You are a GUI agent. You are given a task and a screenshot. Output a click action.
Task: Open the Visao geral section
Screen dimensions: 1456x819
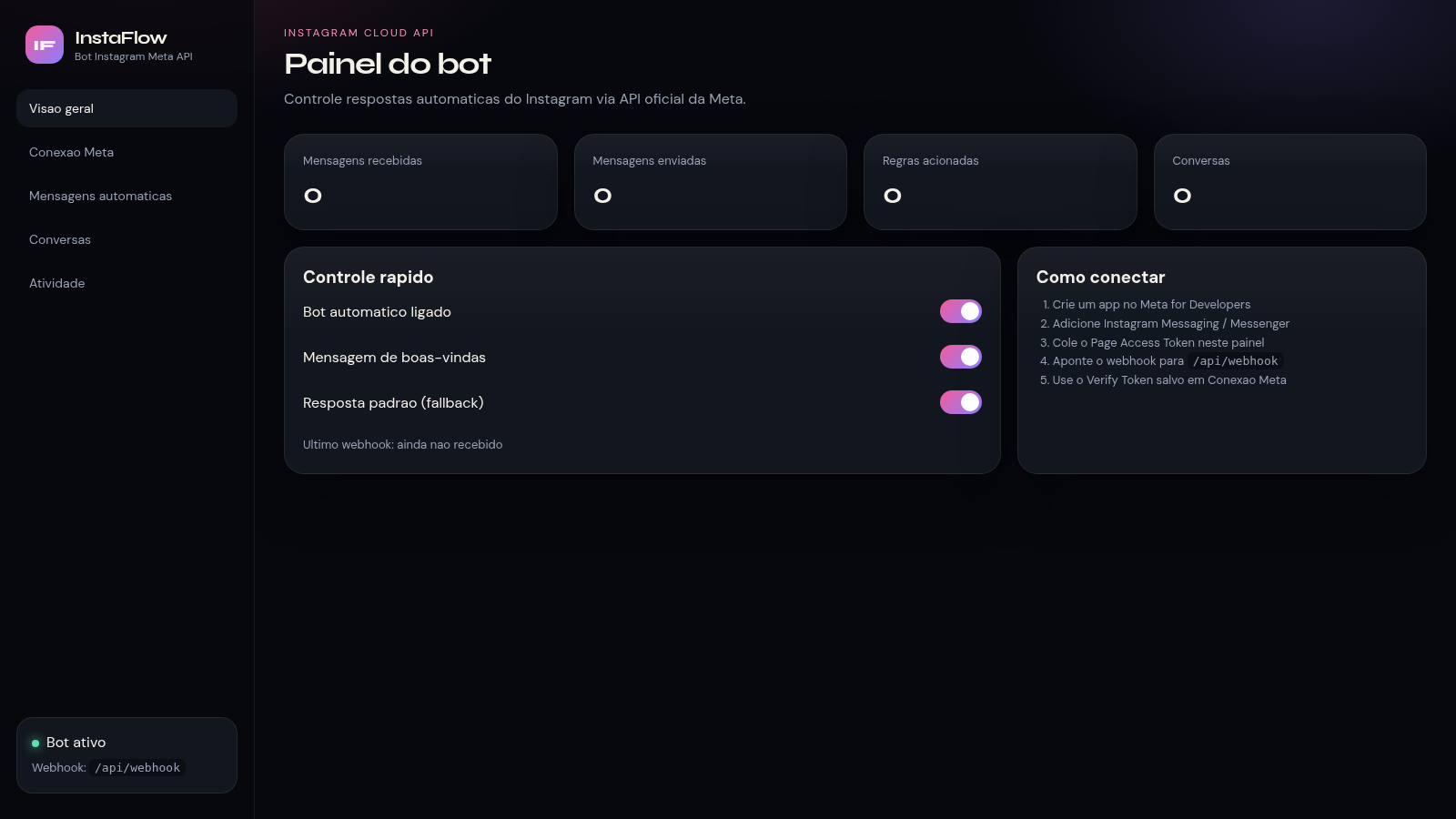click(126, 108)
